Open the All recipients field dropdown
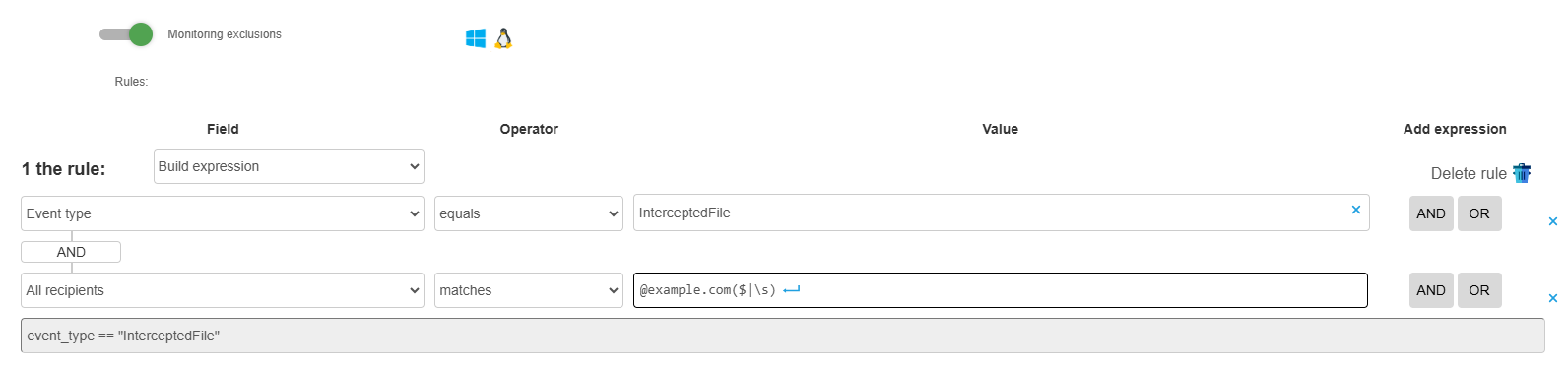The height and width of the screenshot is (366, 1568). click(x=223, y=290)
